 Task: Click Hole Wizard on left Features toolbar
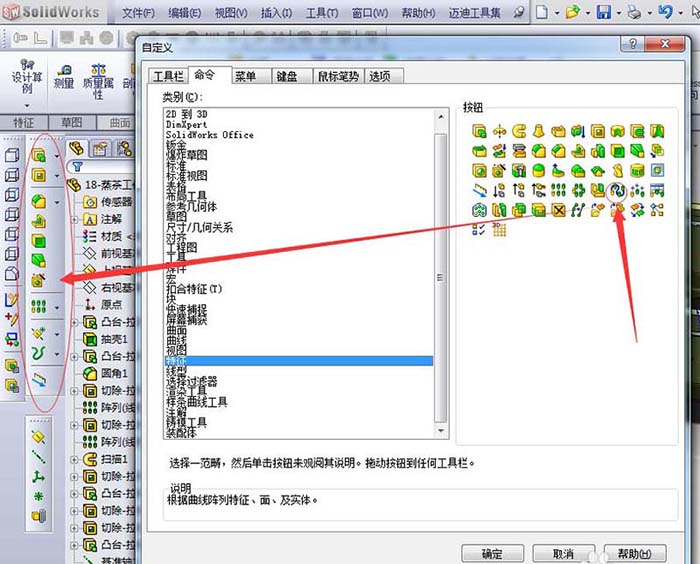pos(39,280)
